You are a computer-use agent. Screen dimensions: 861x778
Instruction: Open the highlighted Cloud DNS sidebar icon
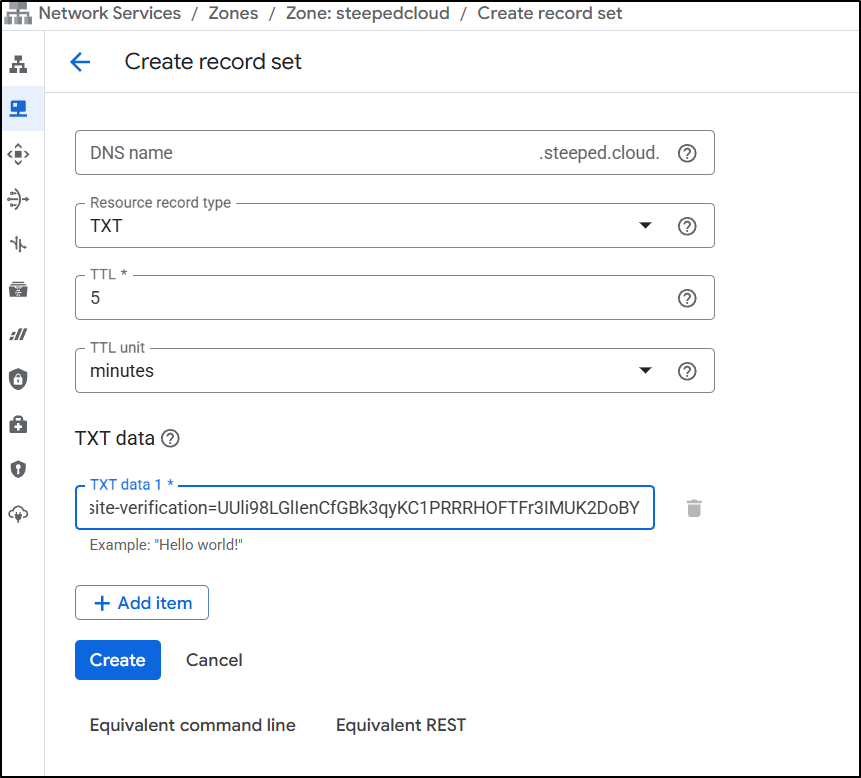19,108
